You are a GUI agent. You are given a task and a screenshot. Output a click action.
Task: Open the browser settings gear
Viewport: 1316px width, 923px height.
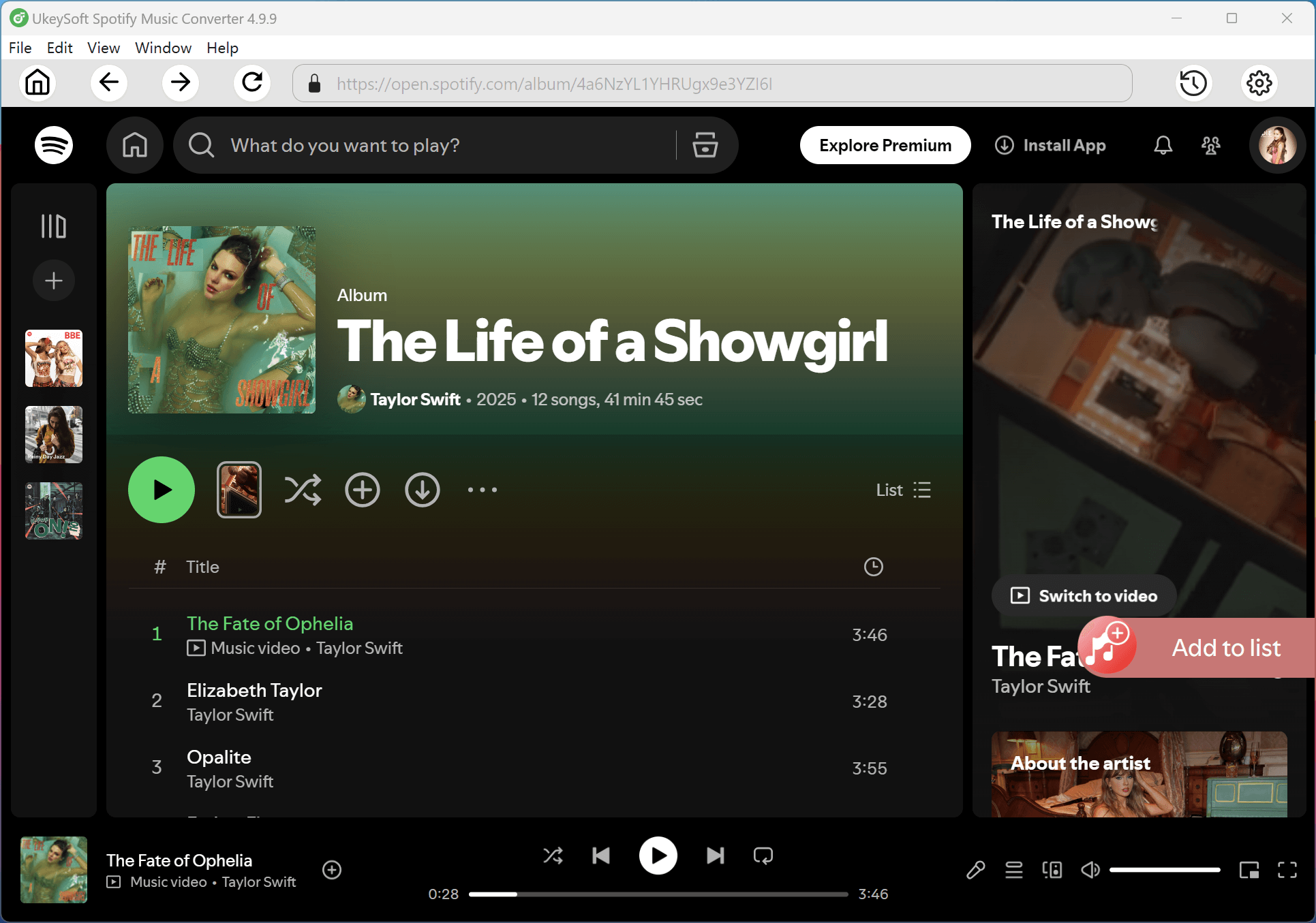click(x=1259, y=83)
